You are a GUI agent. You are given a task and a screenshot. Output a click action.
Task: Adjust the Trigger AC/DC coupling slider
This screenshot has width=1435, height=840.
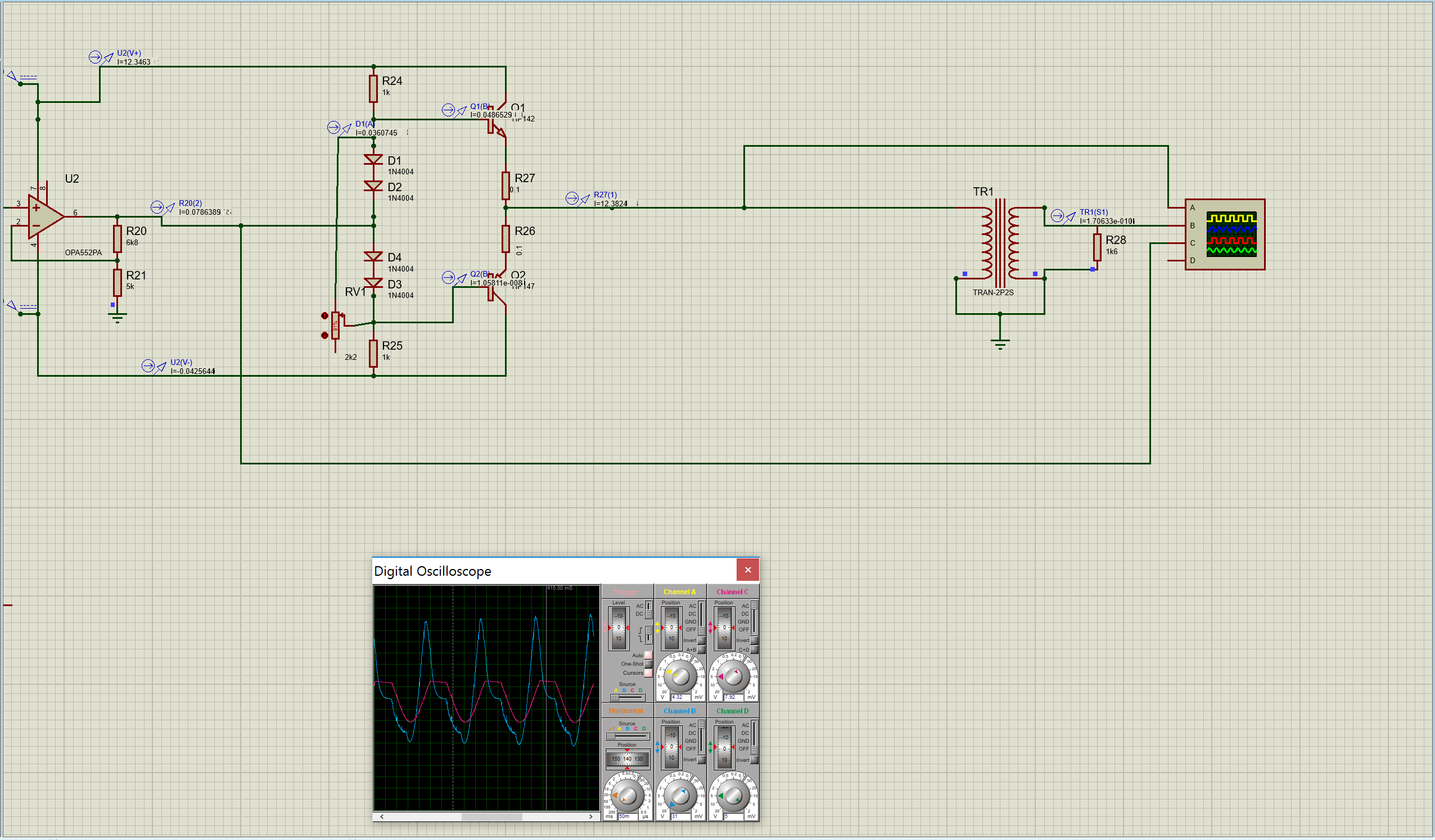[x=648, y=610]
